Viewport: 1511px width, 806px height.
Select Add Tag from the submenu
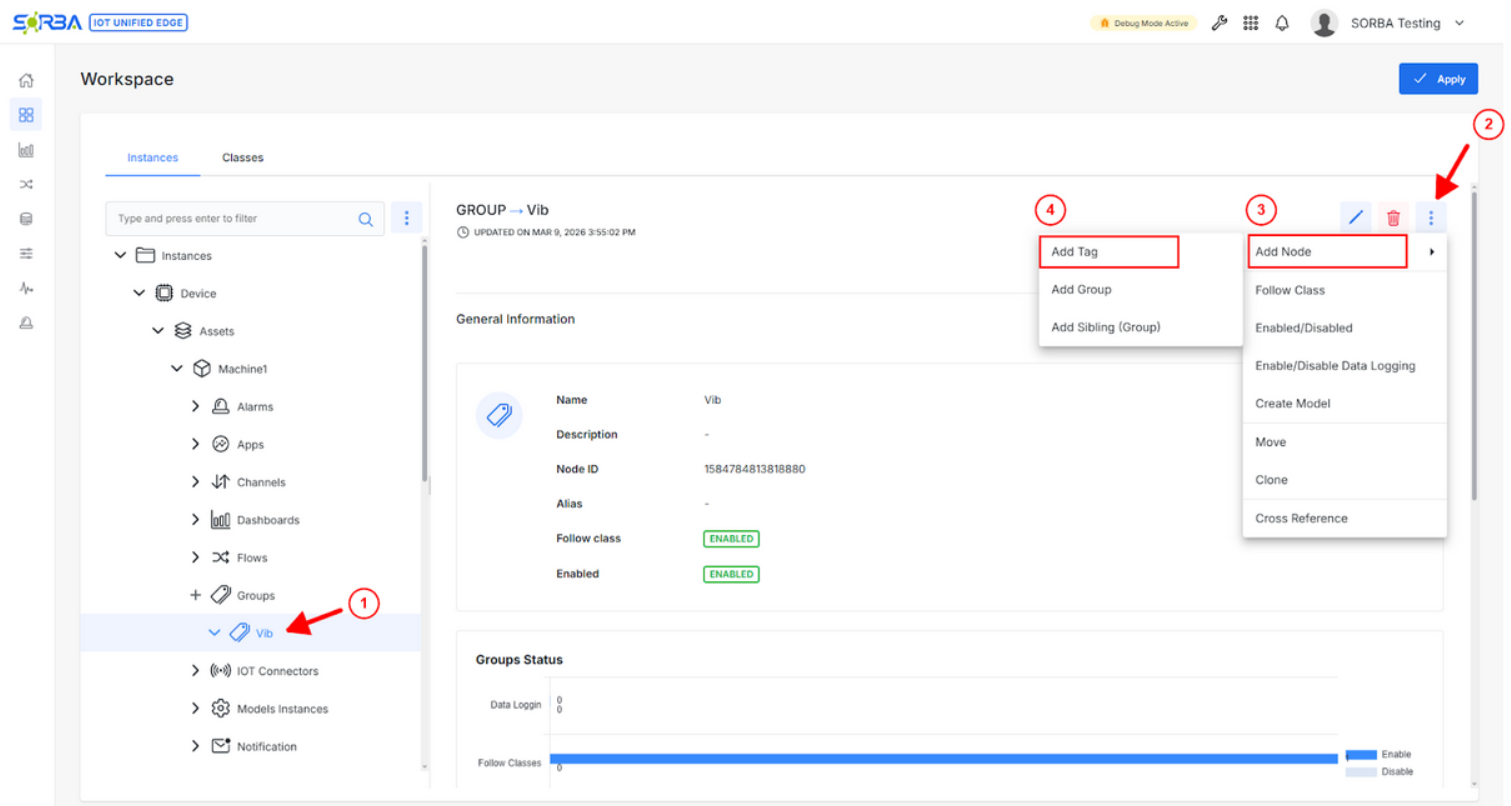[x=1108, y=252]
